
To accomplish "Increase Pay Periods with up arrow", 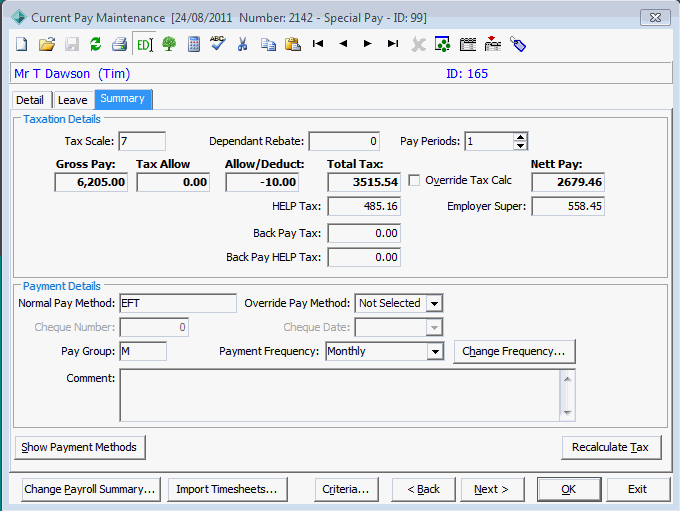I will pyautogui.click(x=520, y=137).
